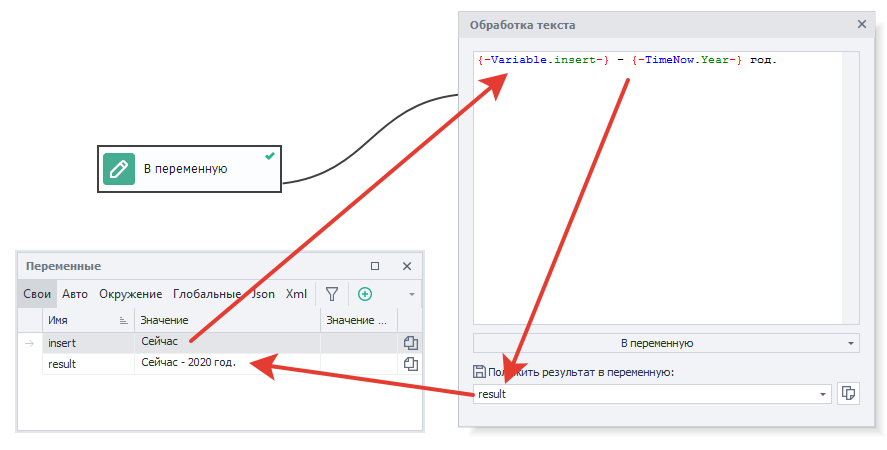Expand the result variable combo box arrow
This screenshot has height=450, width=887.
pos(823,394)
